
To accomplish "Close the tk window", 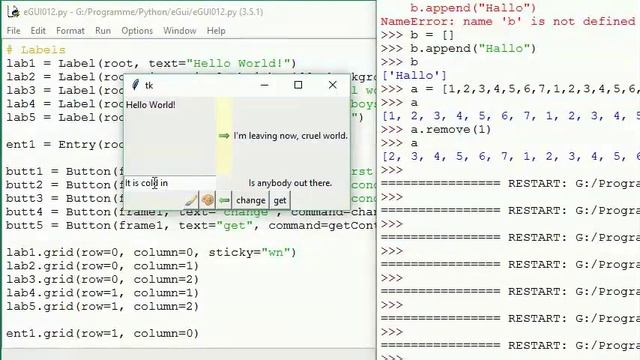I will coord(333,85).
